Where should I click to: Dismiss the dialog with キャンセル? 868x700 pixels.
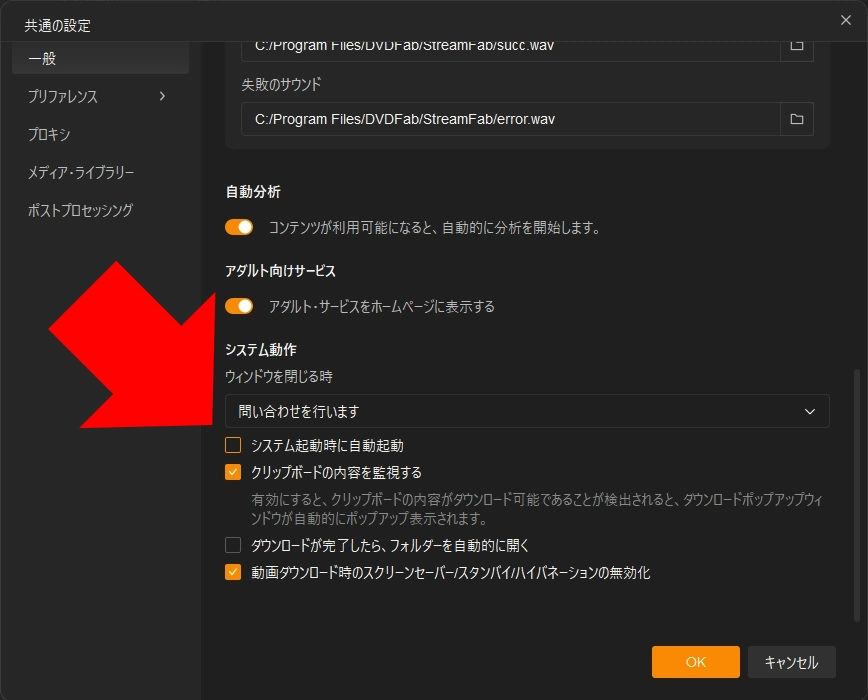[791, 662]
